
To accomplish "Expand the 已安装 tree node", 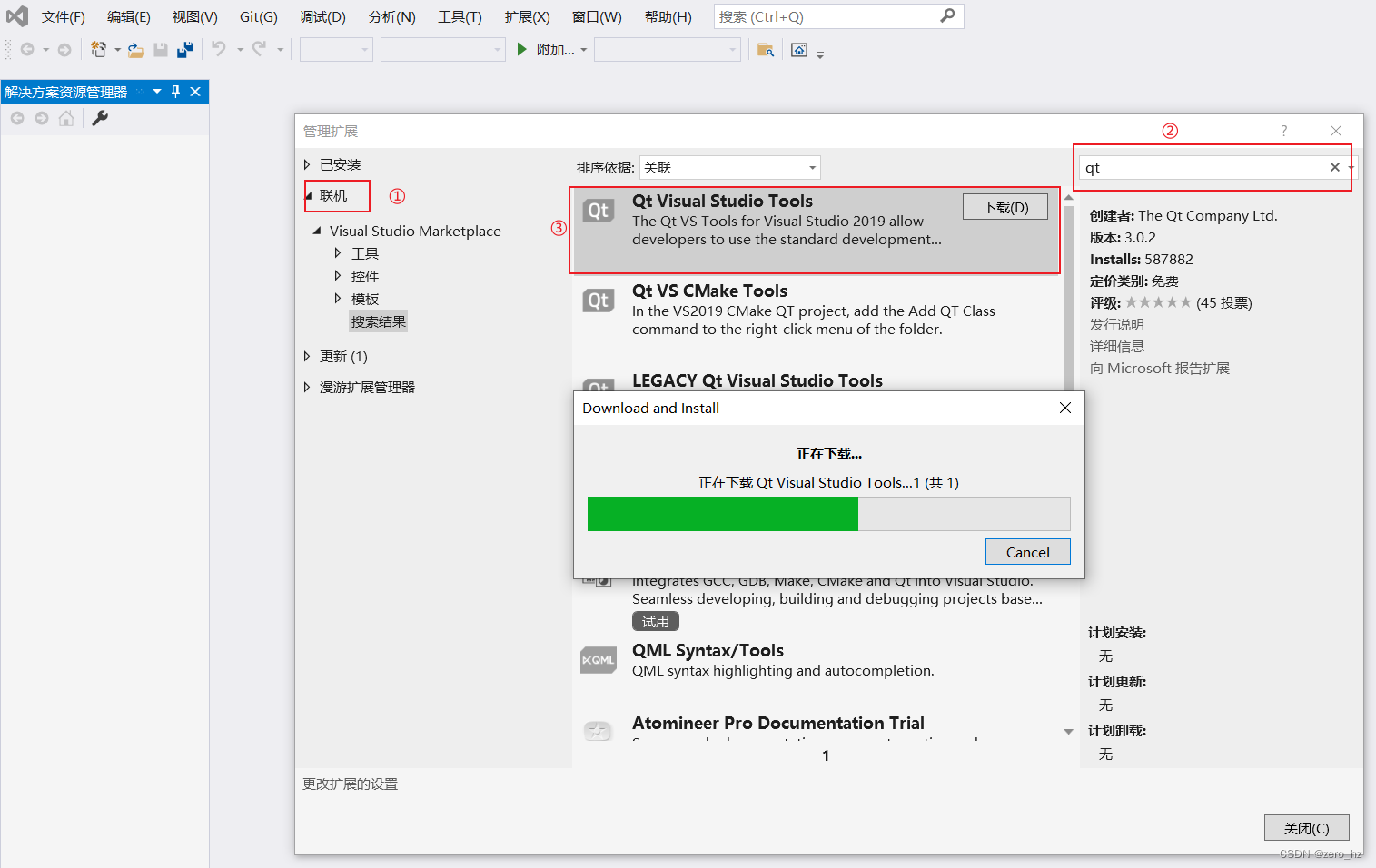I will [x=307, y=164].
